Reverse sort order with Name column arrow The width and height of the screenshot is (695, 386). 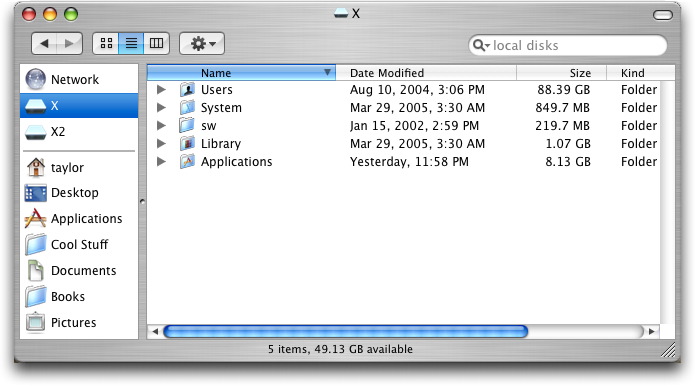327,72
